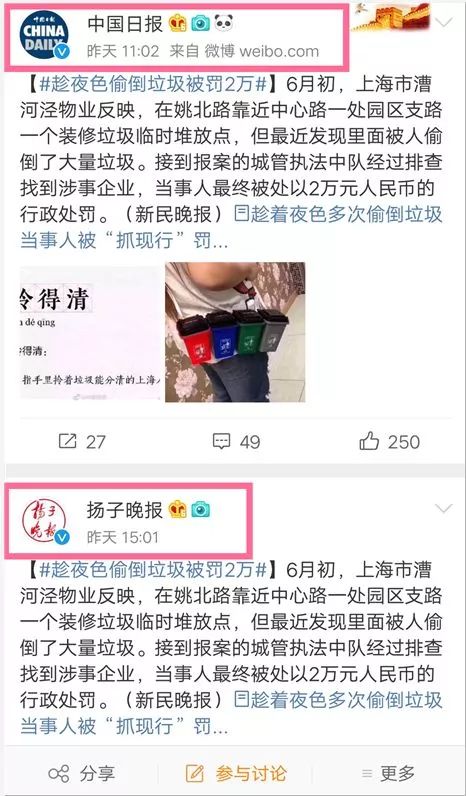This screenshot has width=466, height=796.
Task: Open the China Daily profile avatar
Action: (x=44, y=35)
